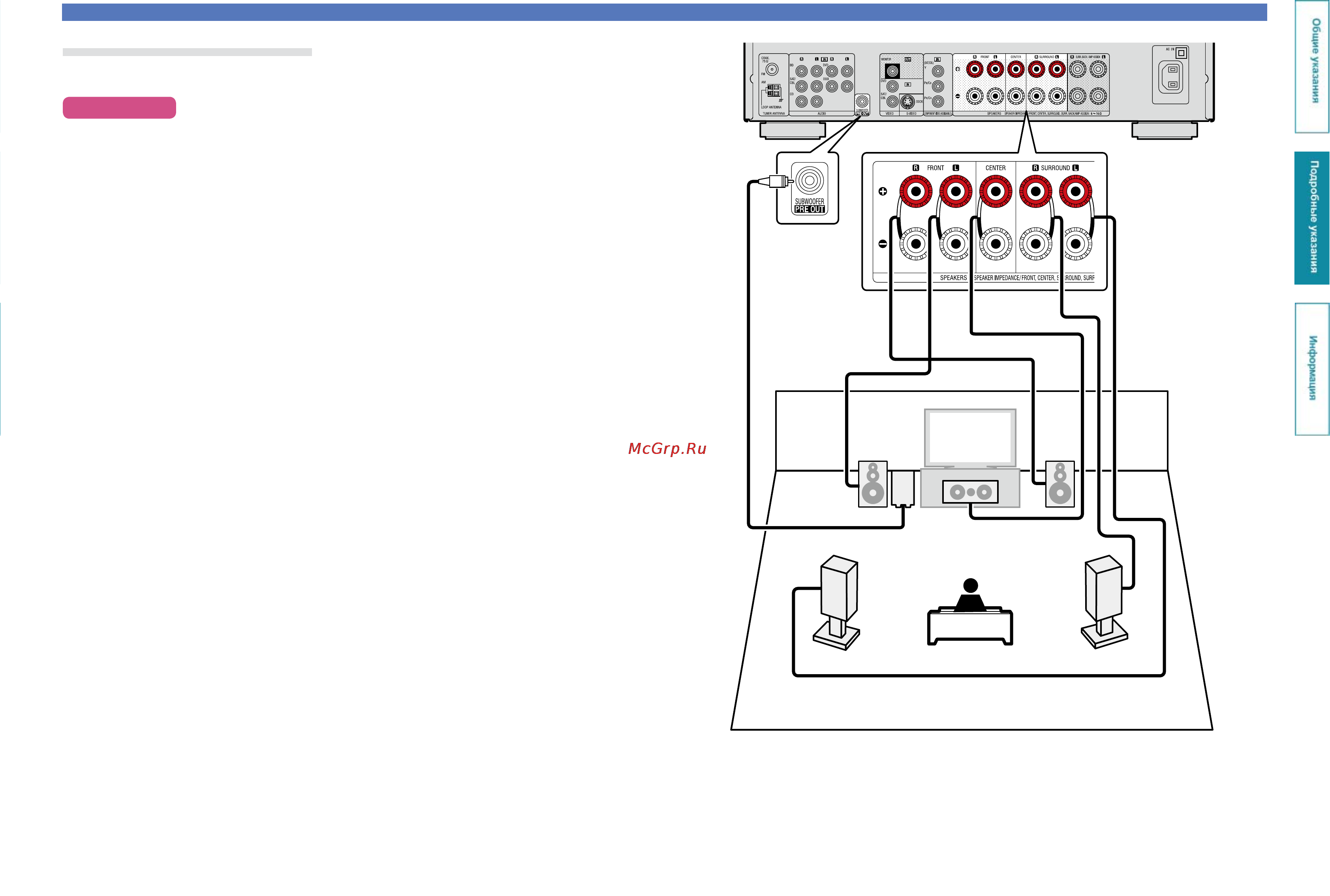This screenshot has height=896, width=1330.
Task: Click the SPEAKERS label under the terminals
Action: [x=953, y=278]
